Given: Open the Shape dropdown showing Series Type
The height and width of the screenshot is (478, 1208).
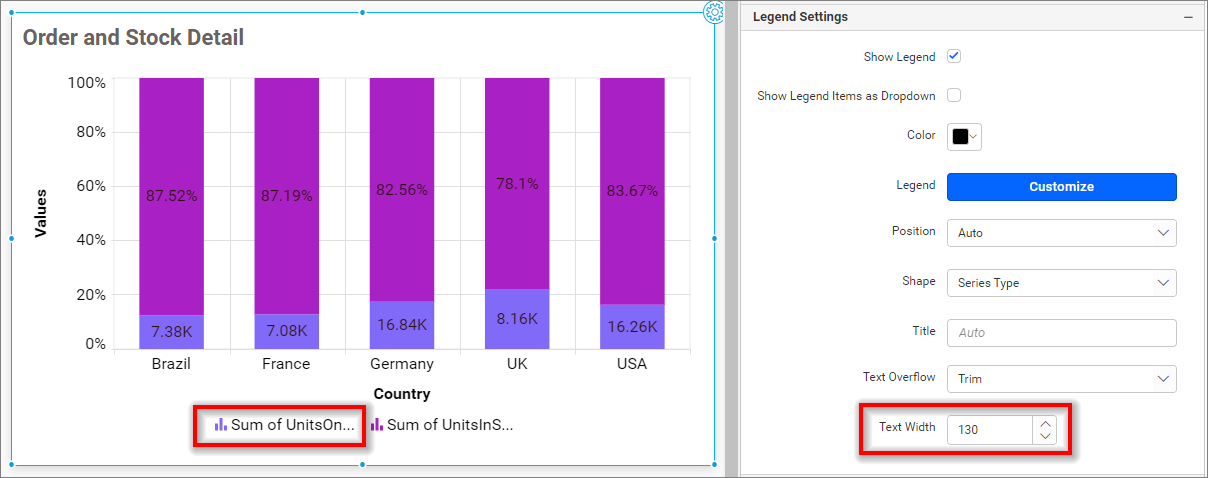Looking at the screenshot, I should click(x=1062, y=283).
